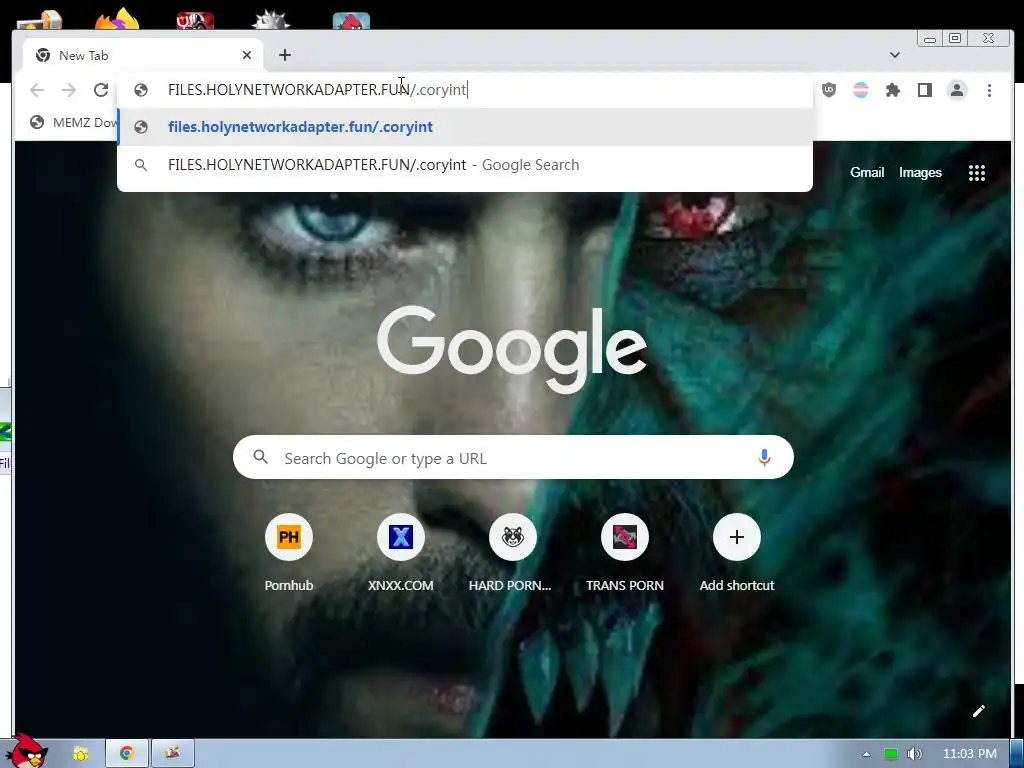1024x768 pixels.
Task: Click the Angry Birds Start button
Action: (29, 752)
